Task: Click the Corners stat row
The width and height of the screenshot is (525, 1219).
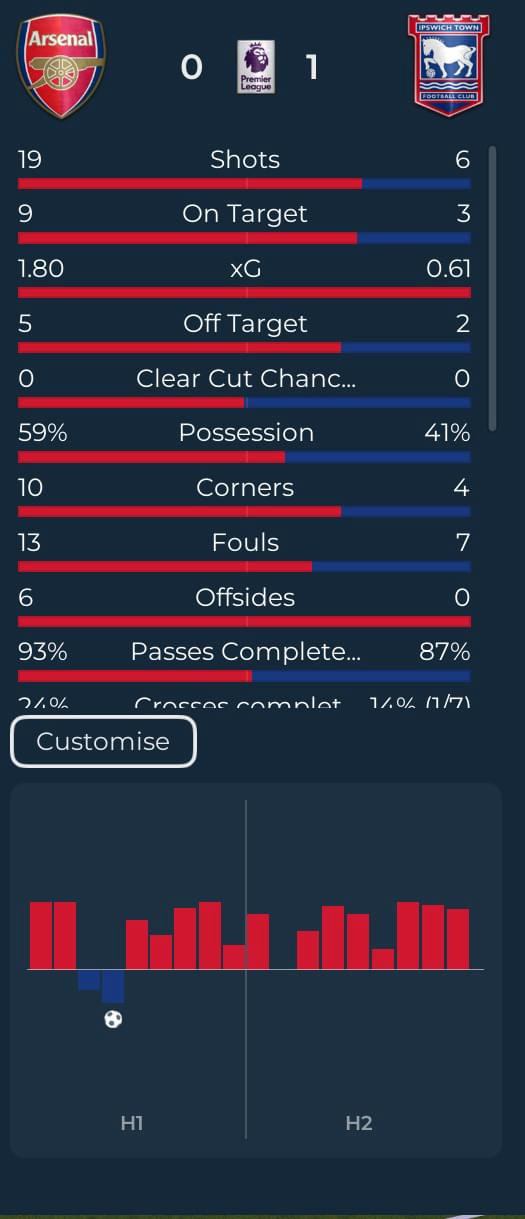Action: tap(244, 496)
